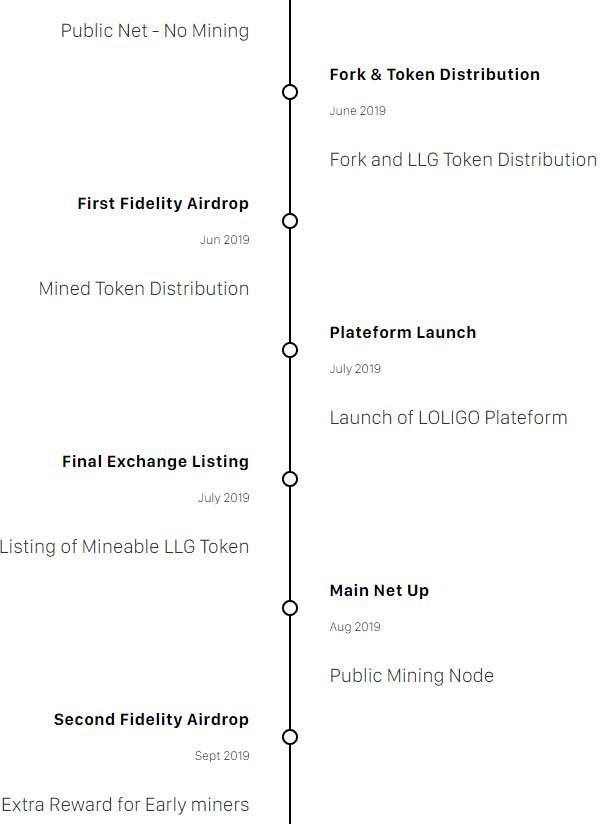Click the Plateform Launch heading
Screen dimensions: 611x824
tap(402, 332)
